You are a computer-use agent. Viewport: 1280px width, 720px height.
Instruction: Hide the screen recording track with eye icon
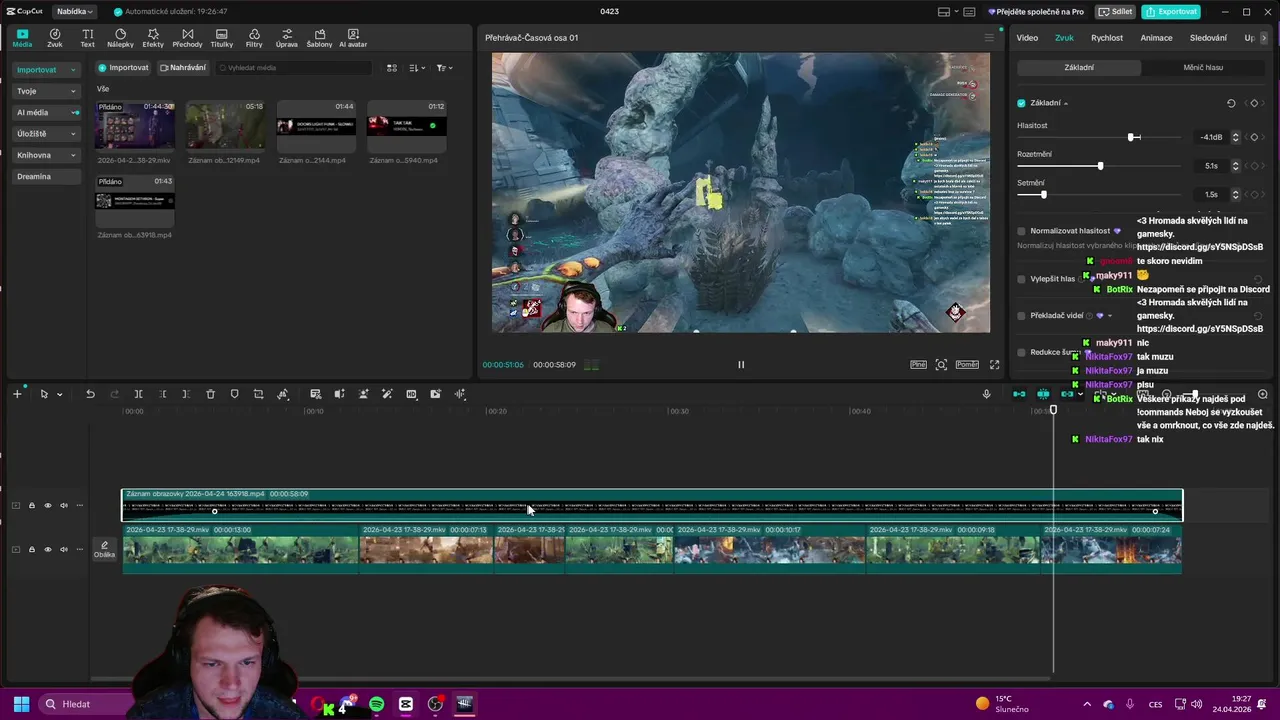[47, 505]
